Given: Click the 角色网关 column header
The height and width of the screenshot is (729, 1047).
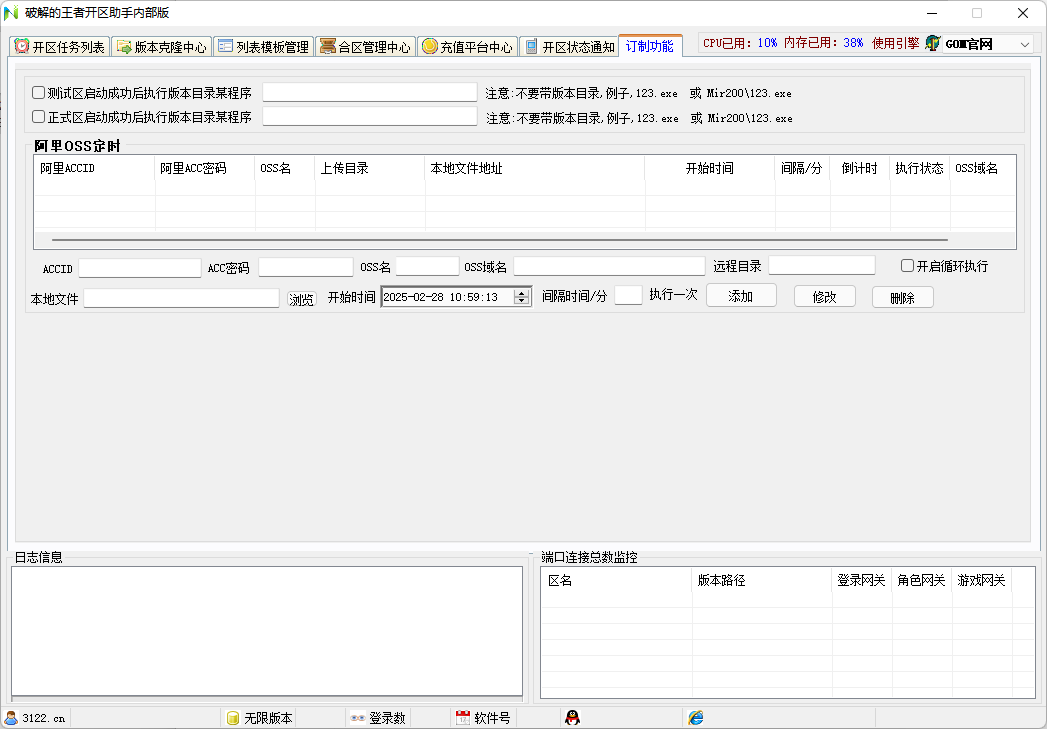Looking at the screenshot, I should point(922,580).
